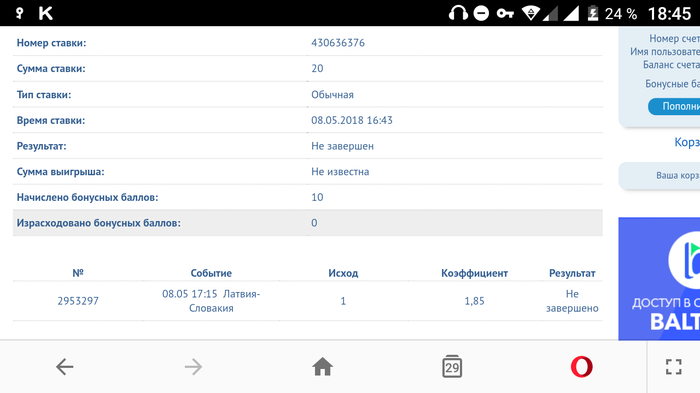Tap the 24 % battery percentage
700x393 pixels.
point(621,14)
